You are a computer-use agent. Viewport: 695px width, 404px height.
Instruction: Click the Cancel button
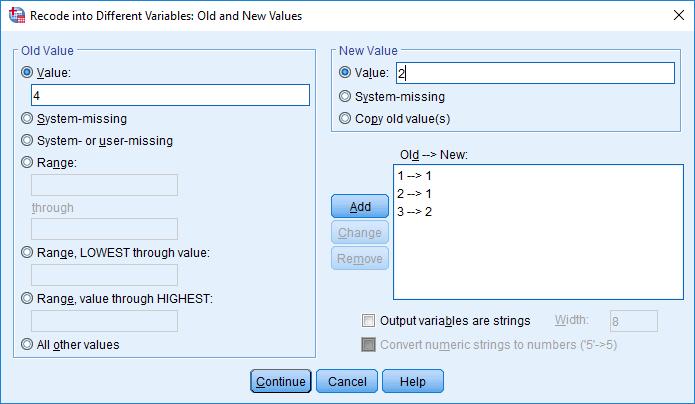347,381
